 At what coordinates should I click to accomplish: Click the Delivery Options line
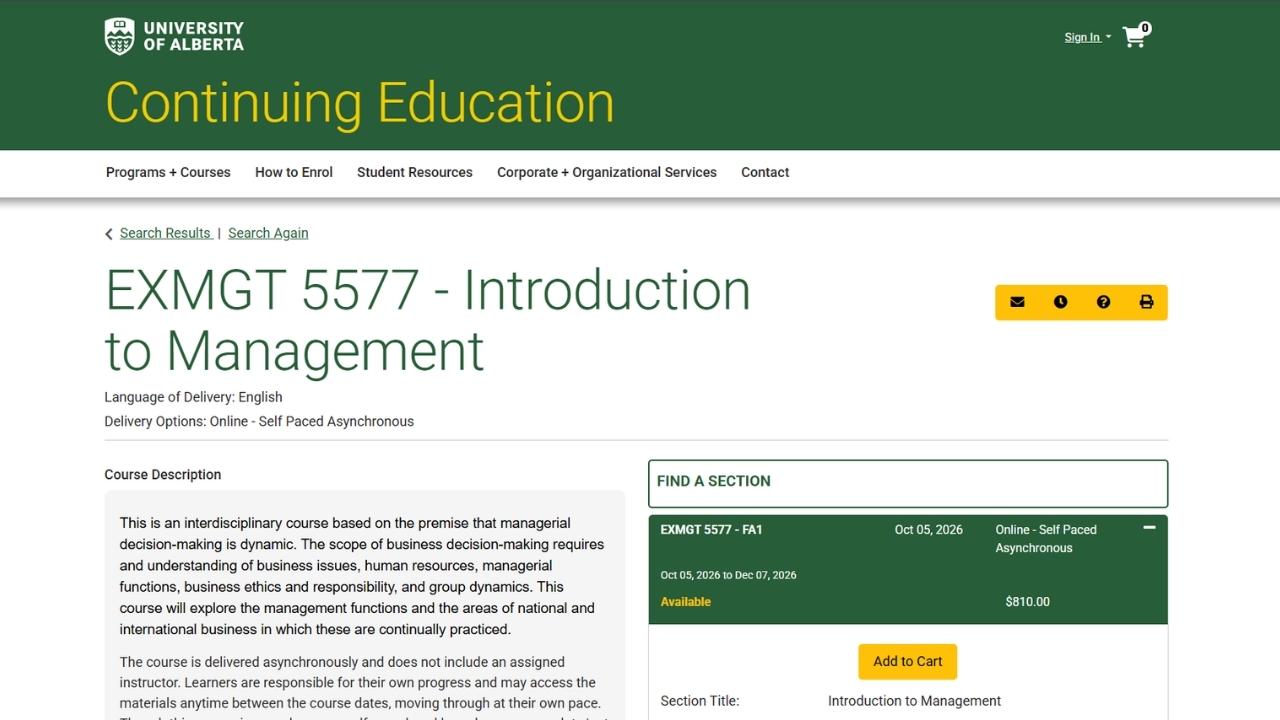(259, 421)
